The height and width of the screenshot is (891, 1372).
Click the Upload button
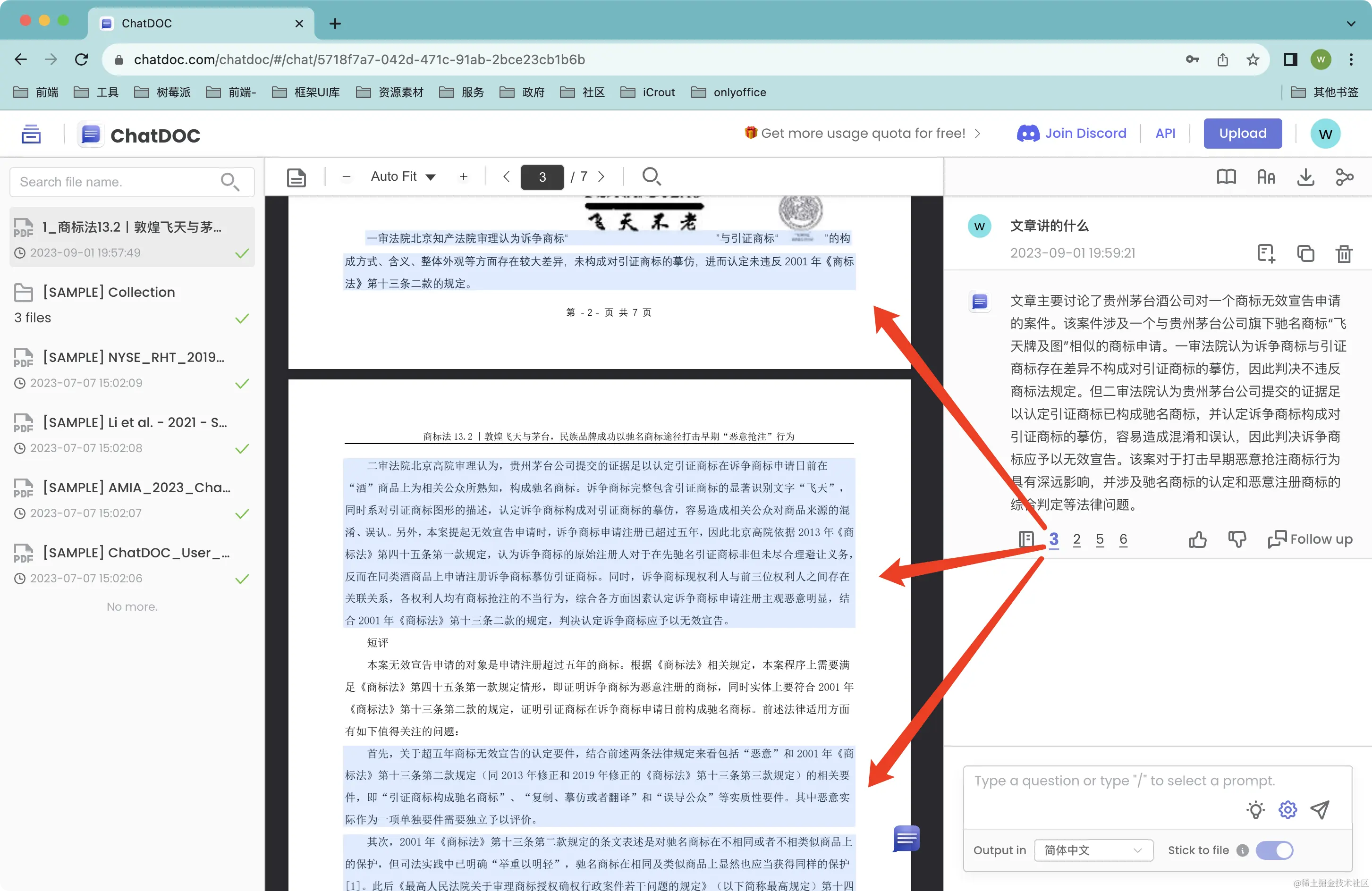(x=1242, y=134)
